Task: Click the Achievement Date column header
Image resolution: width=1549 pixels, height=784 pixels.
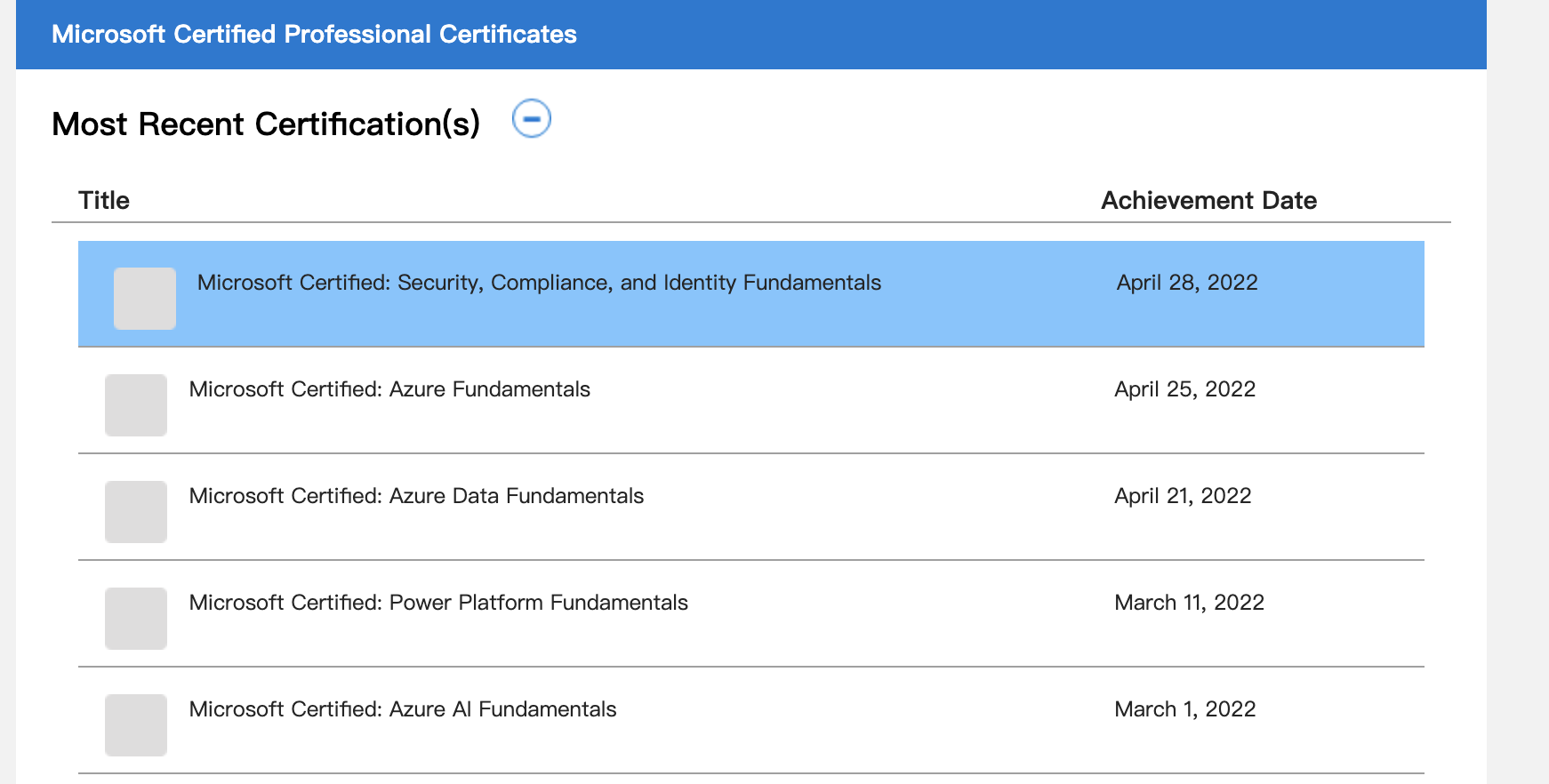Action: [x=1209, y=200]
